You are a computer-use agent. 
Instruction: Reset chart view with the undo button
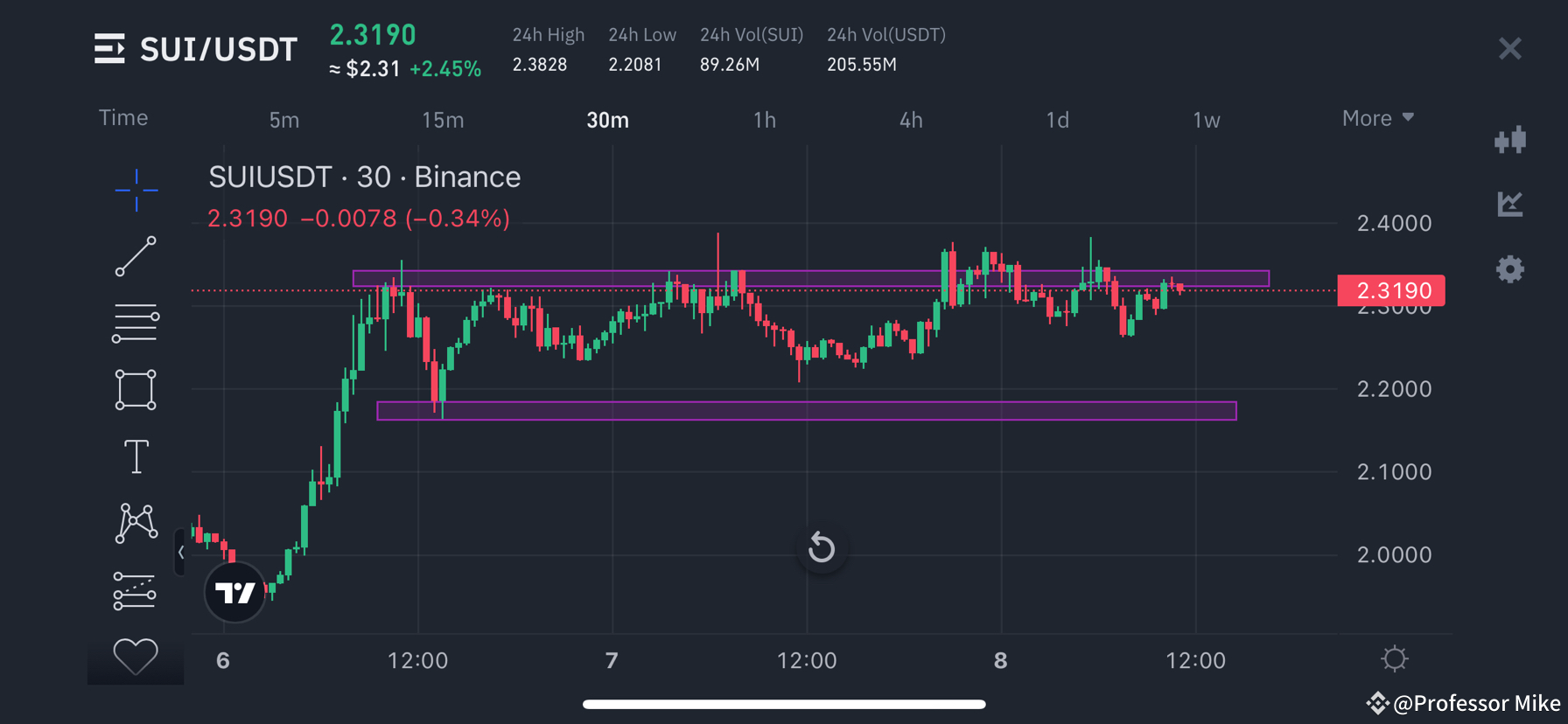coord(821,548)
